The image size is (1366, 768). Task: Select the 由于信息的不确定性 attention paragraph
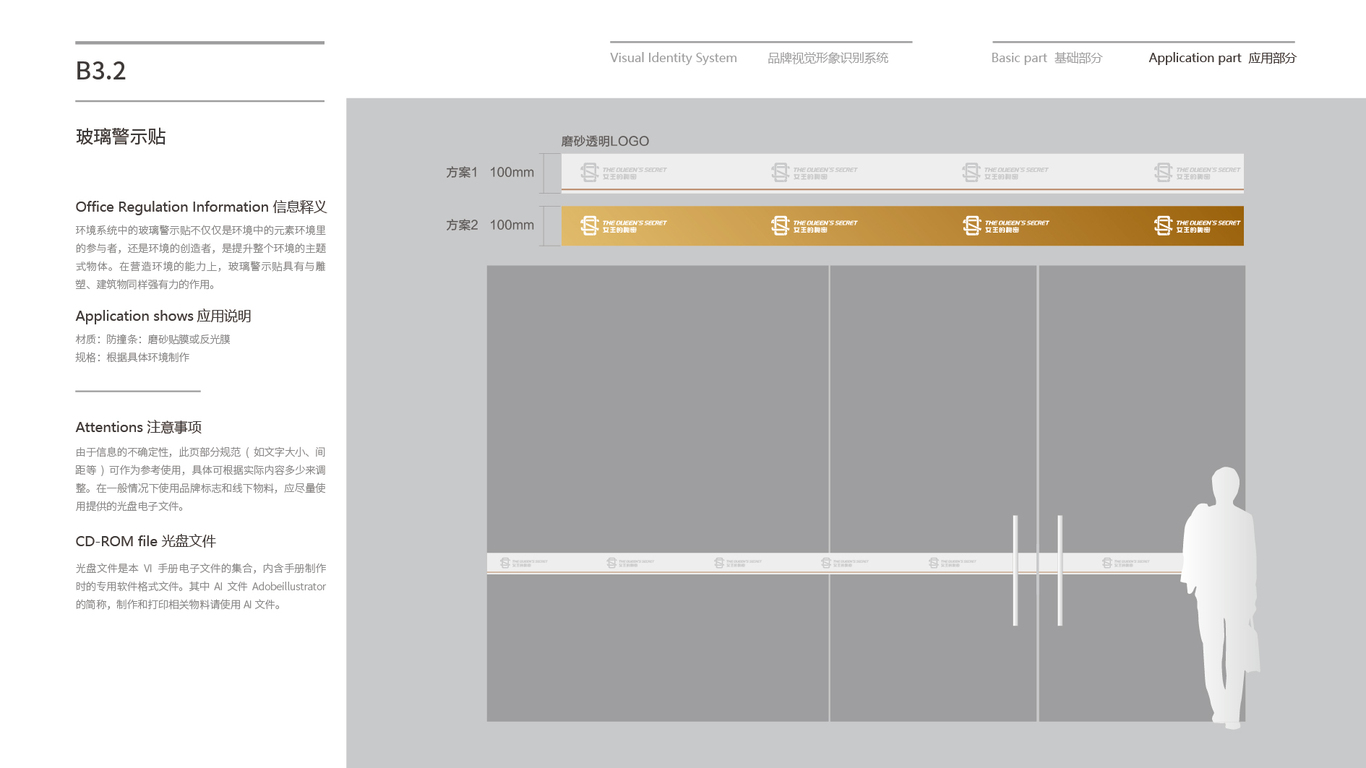(x=201, y=479)
